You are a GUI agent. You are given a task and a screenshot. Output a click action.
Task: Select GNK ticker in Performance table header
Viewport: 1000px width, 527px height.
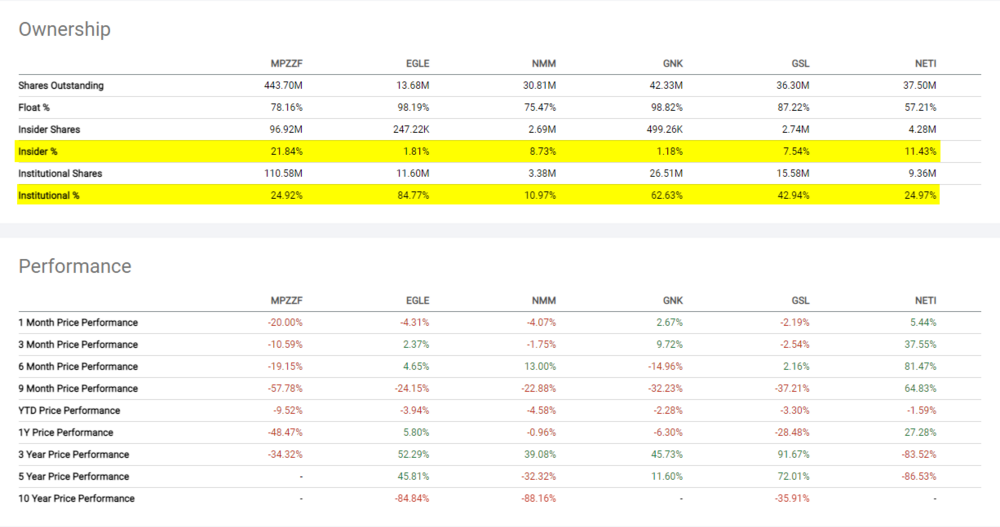click(x=670, y=300)
